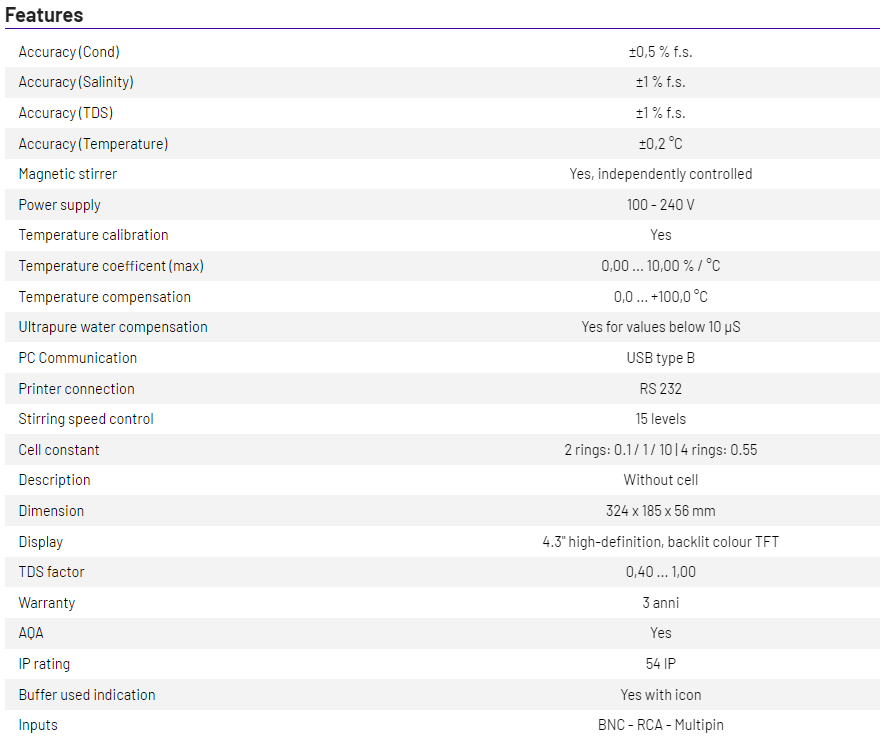
Task: Click the 100 - 240 V value
Action: (x=660, y=205)
